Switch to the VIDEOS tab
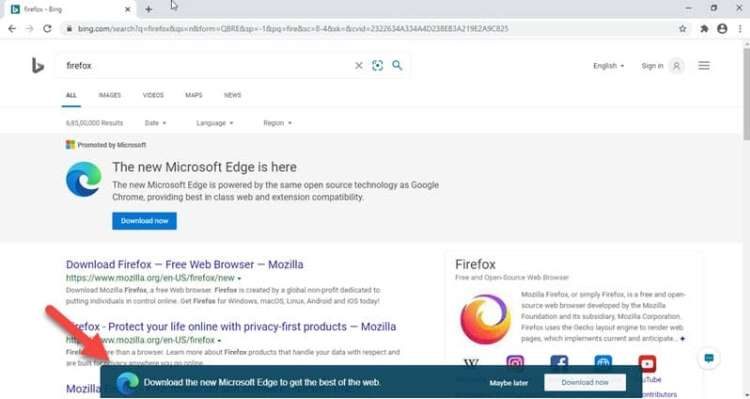Screen dimensions: 750x399 click(x=153, y=95)
